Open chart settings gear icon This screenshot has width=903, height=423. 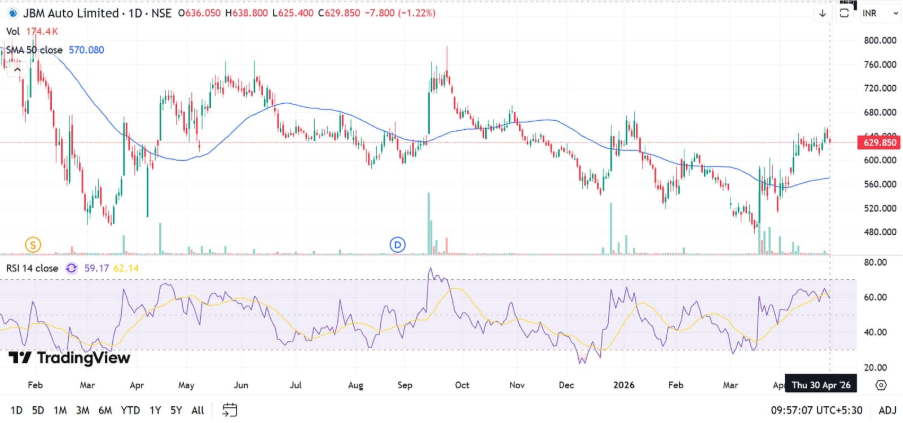click(x=880, y=384)
